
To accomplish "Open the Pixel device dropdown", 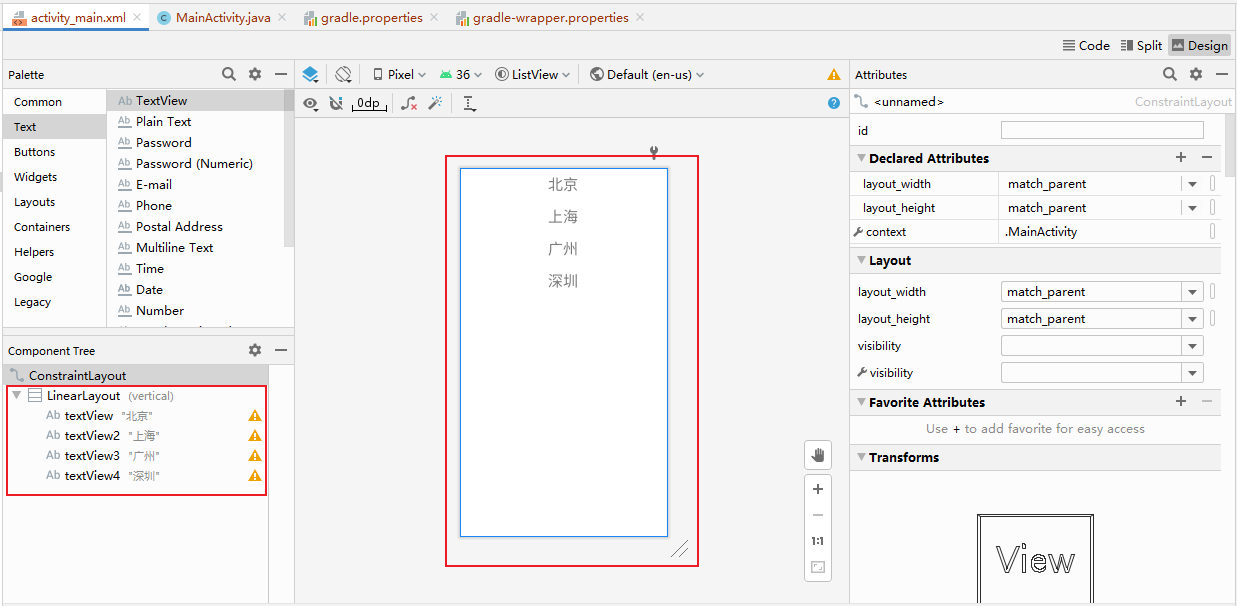I will point(399,74).
